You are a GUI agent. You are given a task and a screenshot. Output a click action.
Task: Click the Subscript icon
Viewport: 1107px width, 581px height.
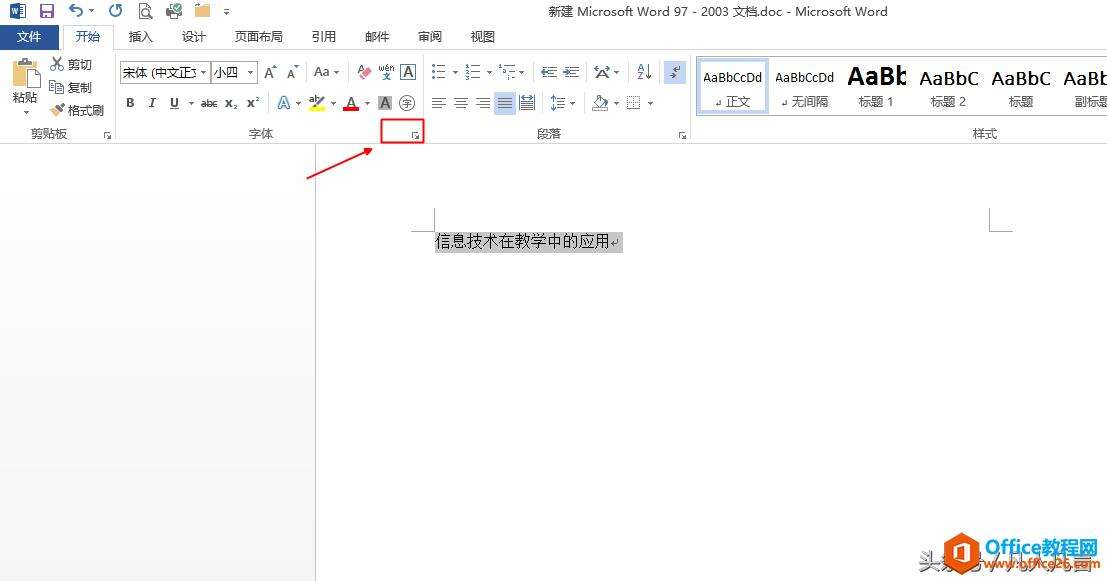point(231,103)
